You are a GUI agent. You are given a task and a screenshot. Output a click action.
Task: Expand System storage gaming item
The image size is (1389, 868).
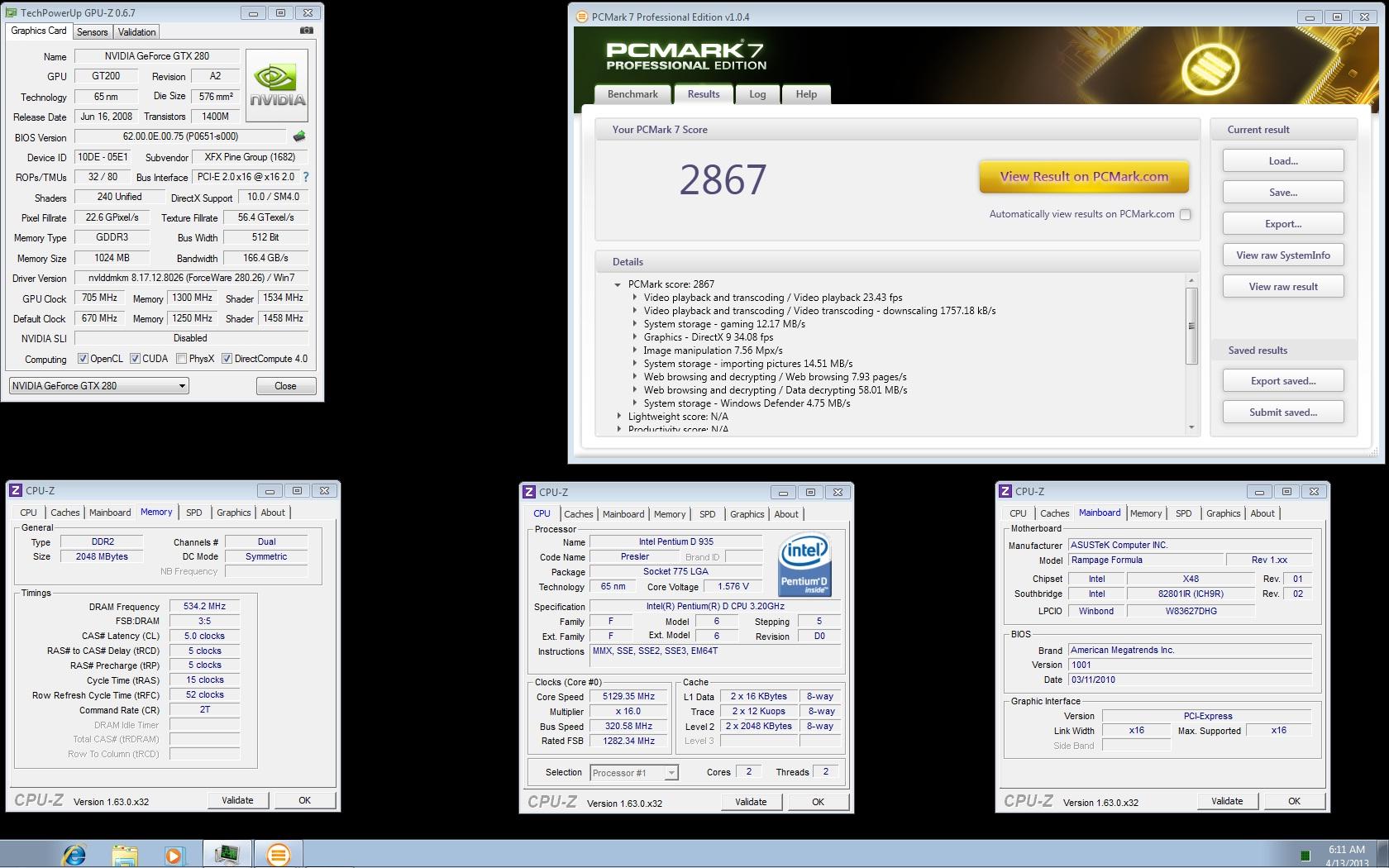coord(635,324)
